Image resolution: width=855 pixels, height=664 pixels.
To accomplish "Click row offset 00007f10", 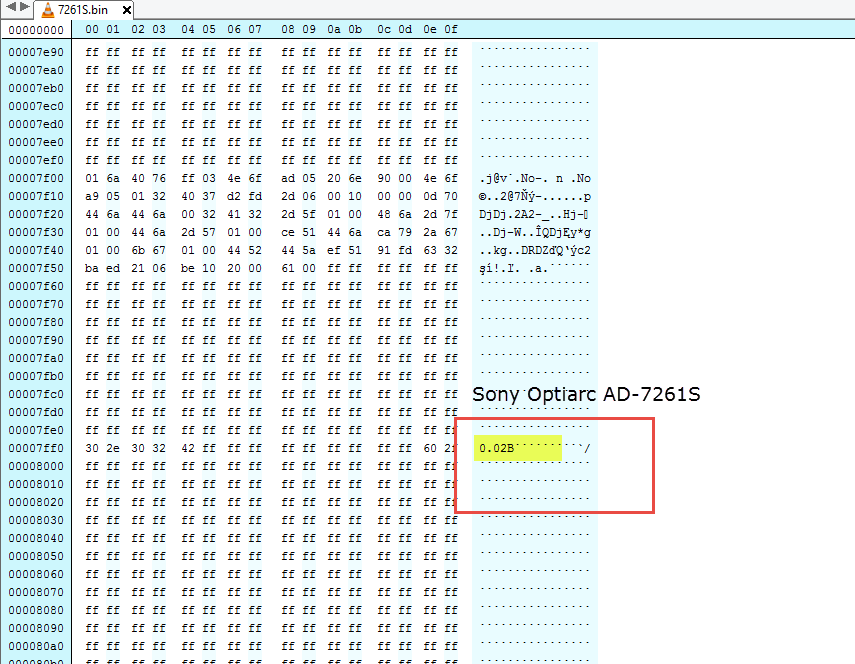I will 36,196.
